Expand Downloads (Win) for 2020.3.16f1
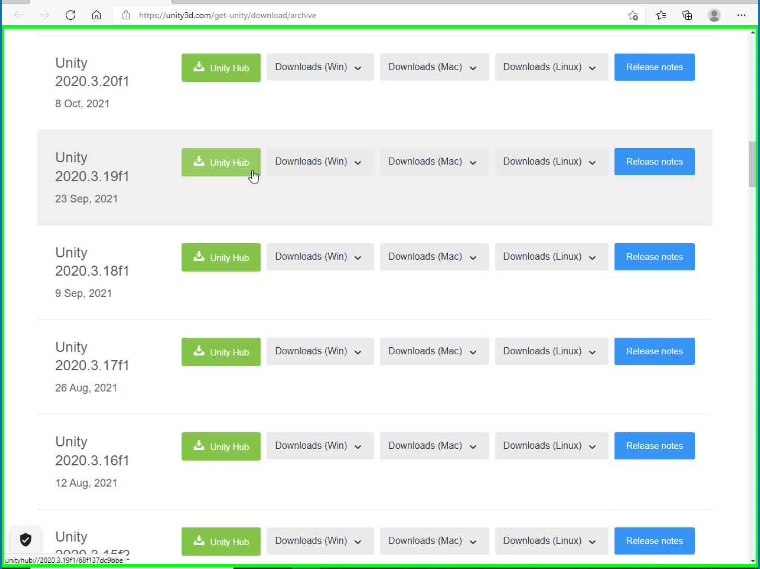Screen dimensions: 760x569 pyautogui.click(x=320, y=445)
